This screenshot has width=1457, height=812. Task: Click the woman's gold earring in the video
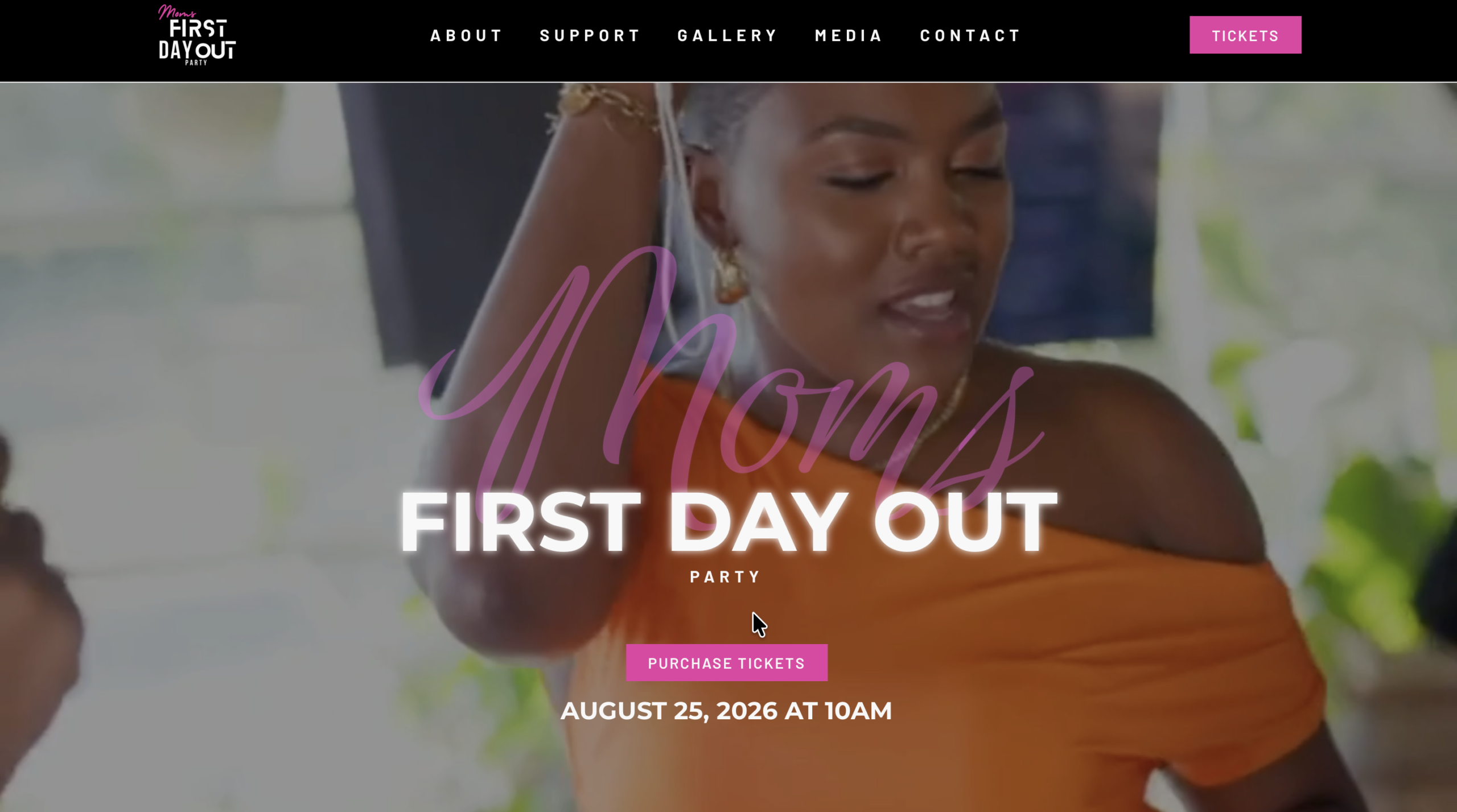pos(731,277)
